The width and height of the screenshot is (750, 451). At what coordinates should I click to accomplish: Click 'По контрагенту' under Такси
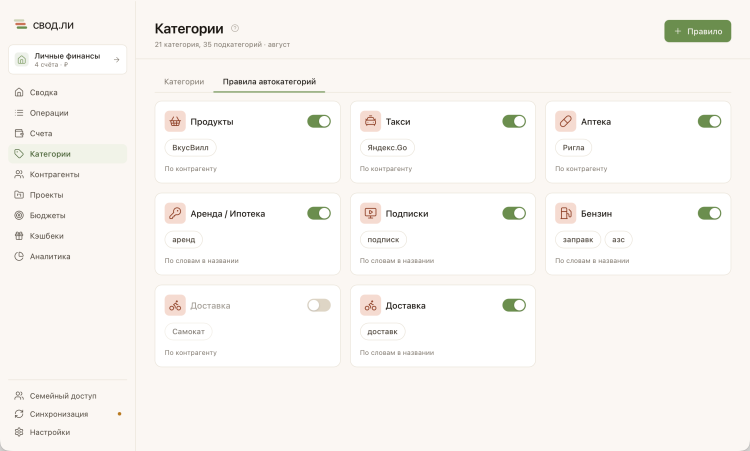(386, 169)
